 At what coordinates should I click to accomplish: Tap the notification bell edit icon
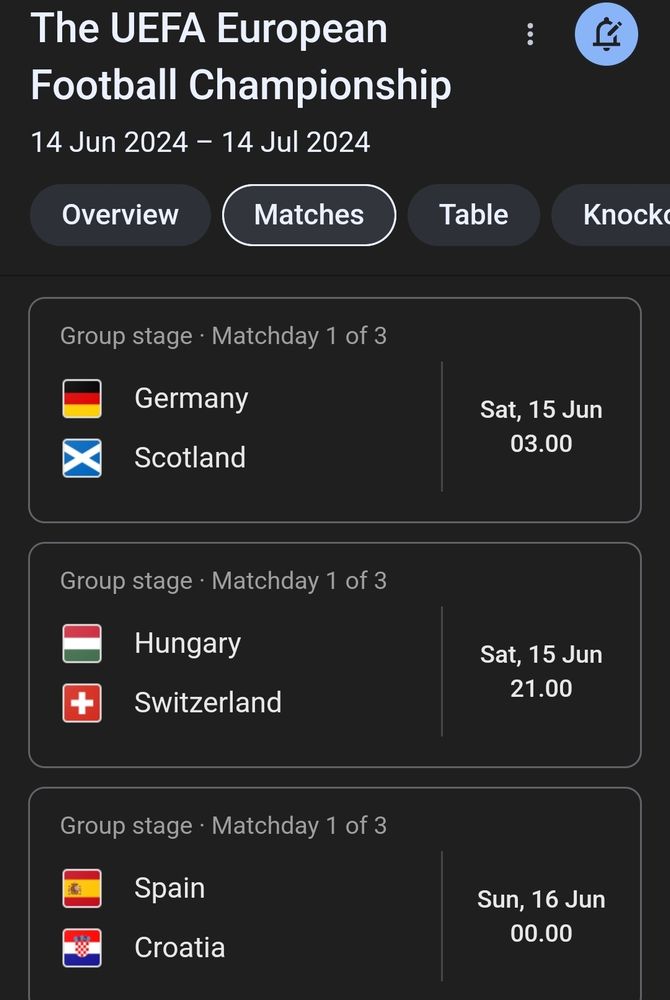606,34
